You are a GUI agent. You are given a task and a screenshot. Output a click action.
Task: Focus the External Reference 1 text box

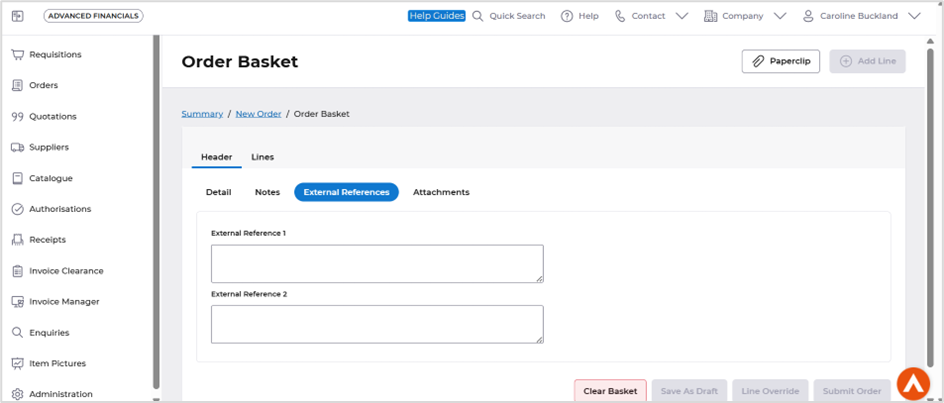tap(377, 264)
